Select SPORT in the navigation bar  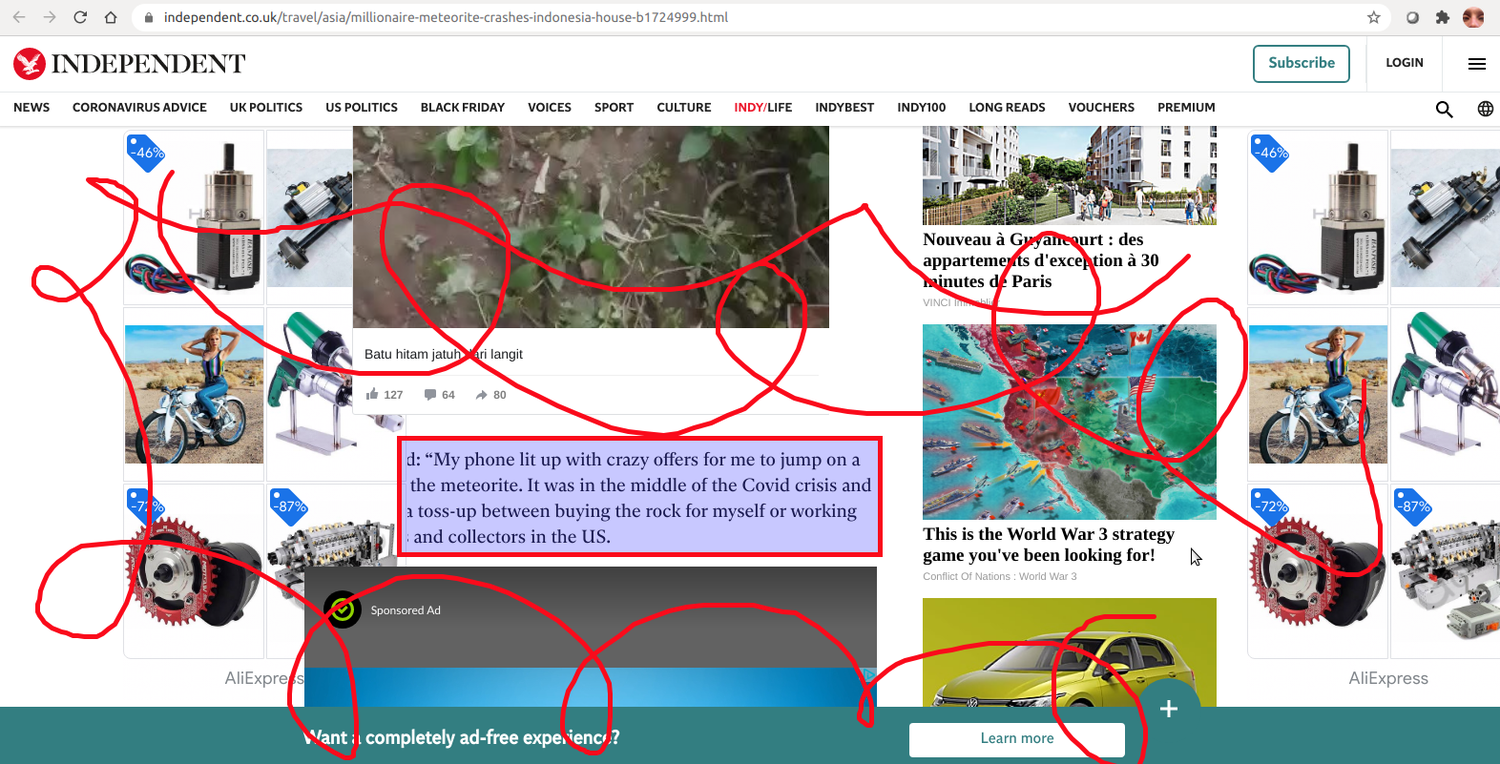pyautogui.click(x=614, y=108)
